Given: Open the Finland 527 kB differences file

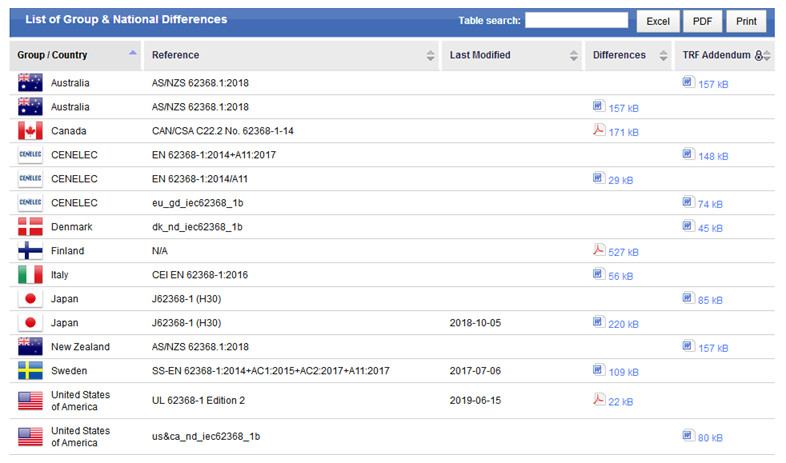Looking at the screenshot, I should [x=624, y=252].
